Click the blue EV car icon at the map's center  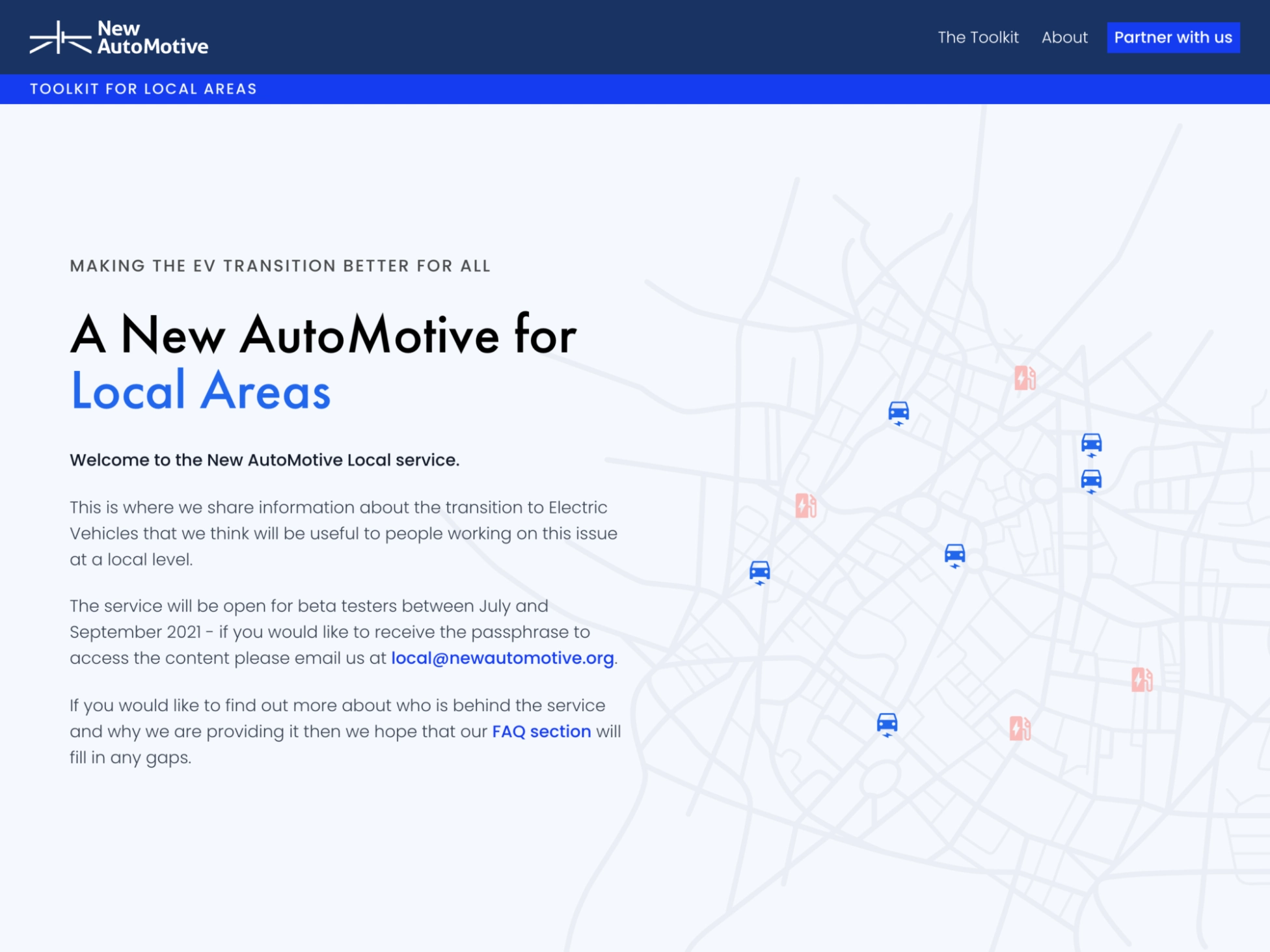pos(954,556)
